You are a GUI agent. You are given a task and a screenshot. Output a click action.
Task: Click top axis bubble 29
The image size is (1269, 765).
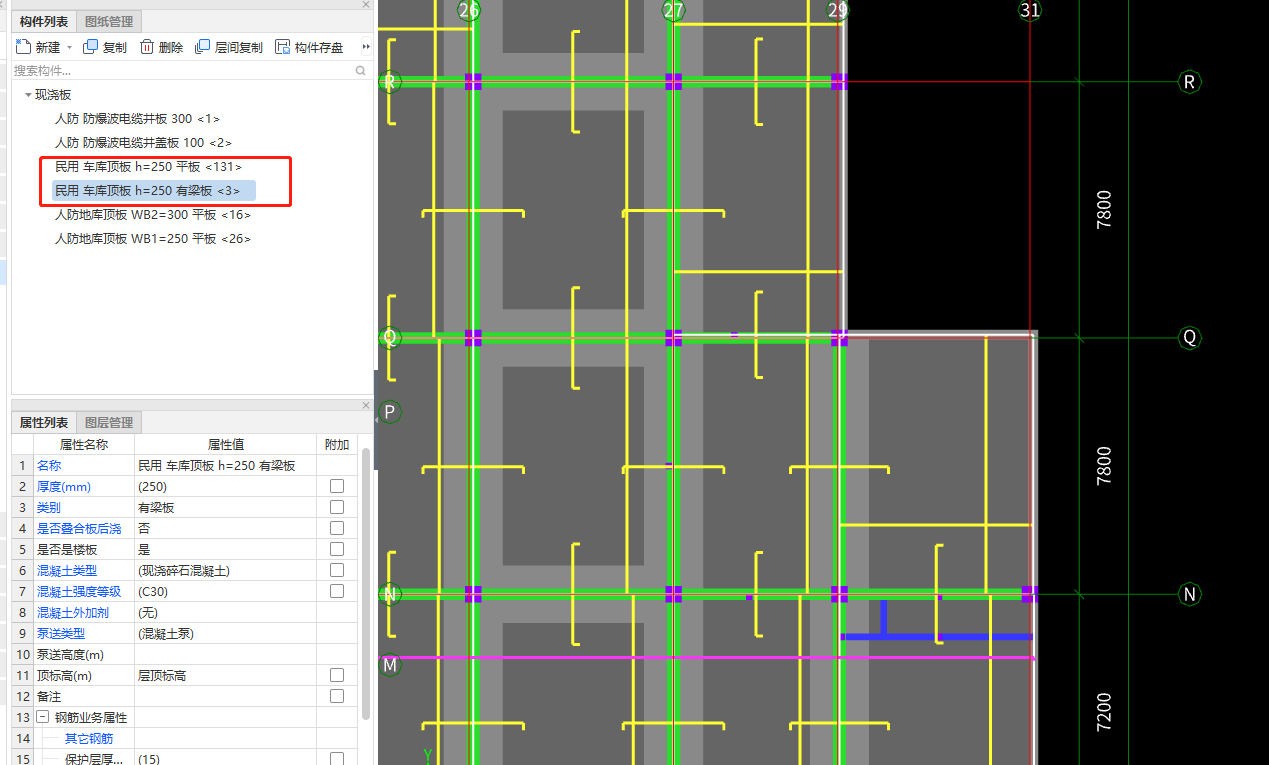pos(838,10)
